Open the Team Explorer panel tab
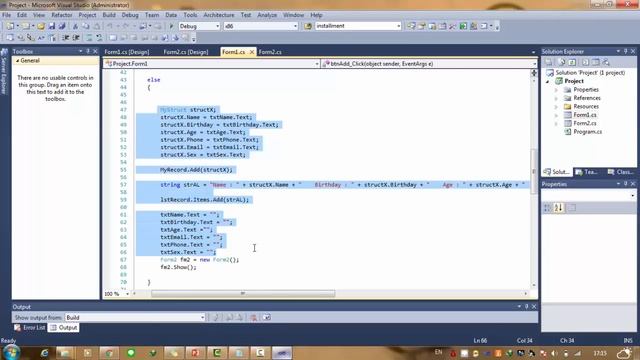Viewport: 640px width, 360px height. 587,172
